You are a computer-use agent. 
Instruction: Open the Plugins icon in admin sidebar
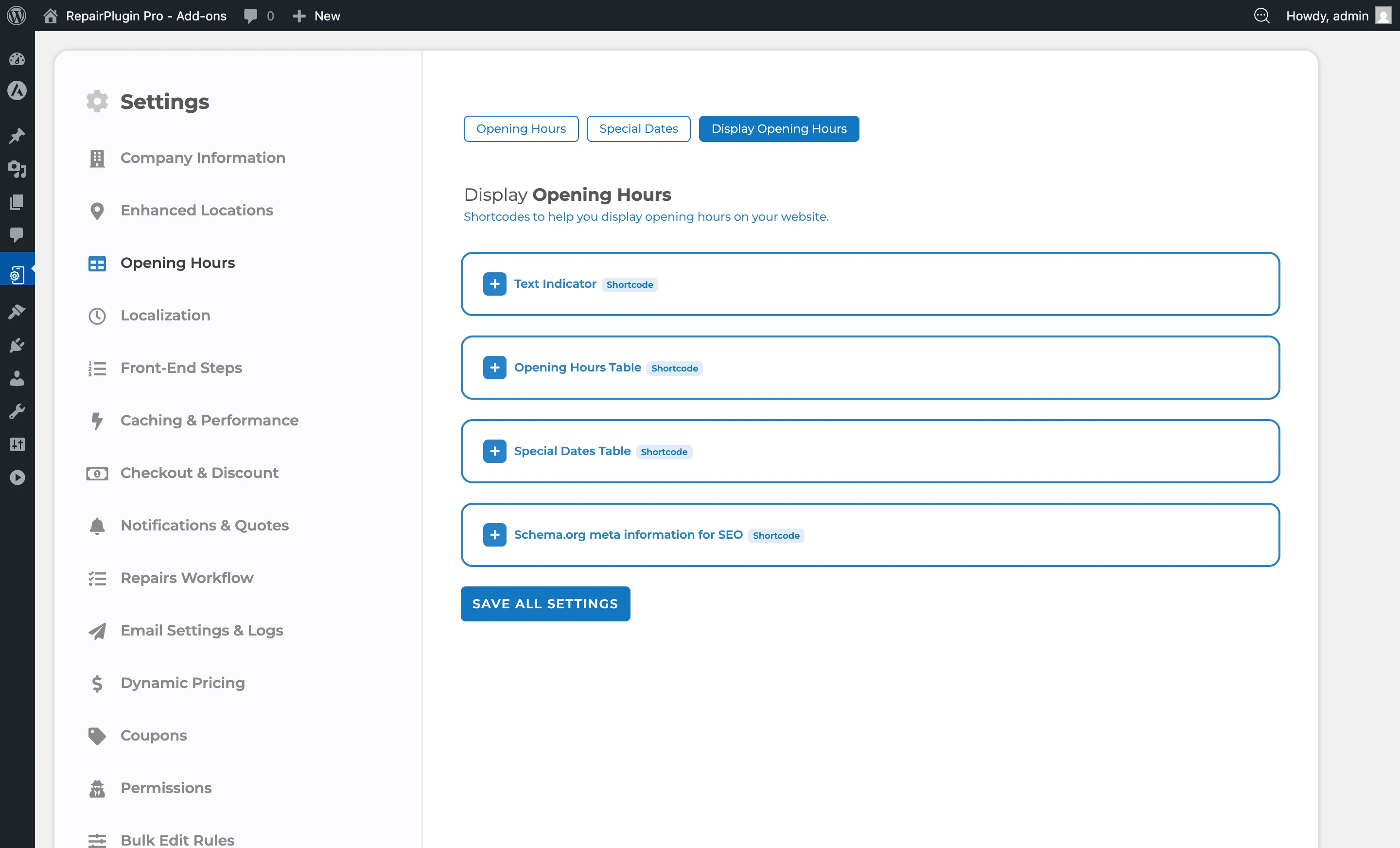click(x=17, y=345)
